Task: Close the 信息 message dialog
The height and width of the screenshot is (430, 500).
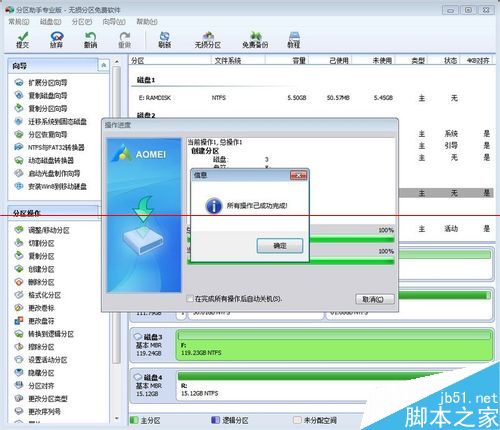Action: pyautogui.click(x=298, y=175)
